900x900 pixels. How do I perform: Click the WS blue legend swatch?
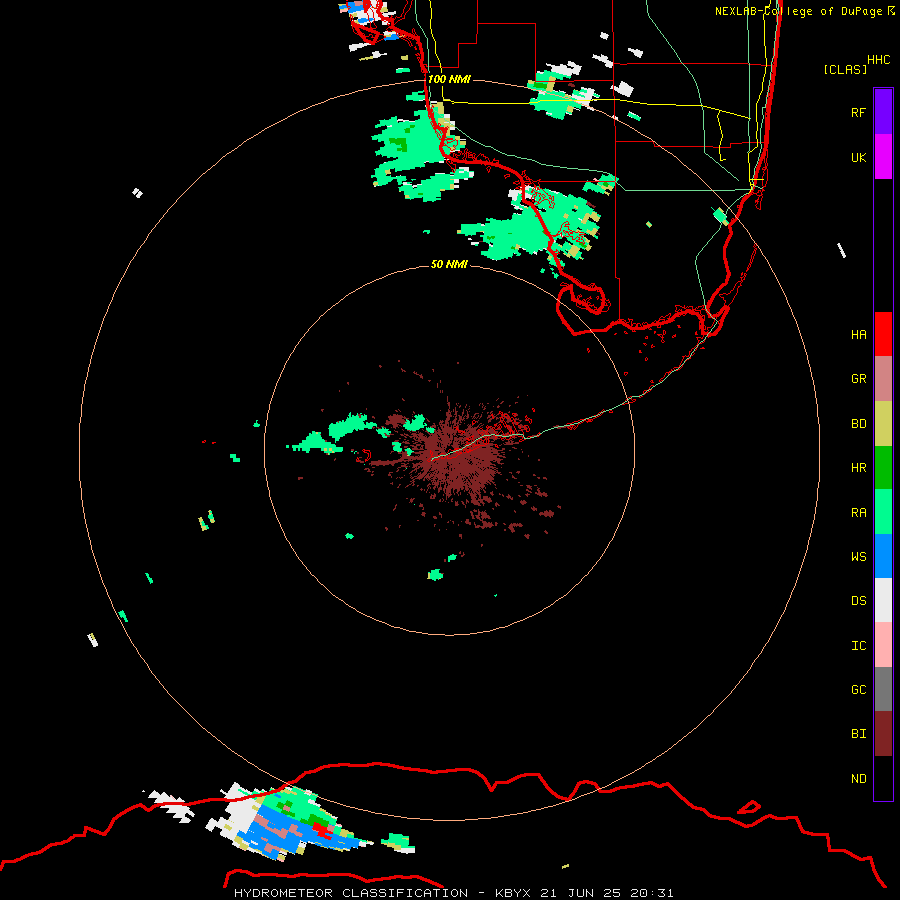point(883,556)
